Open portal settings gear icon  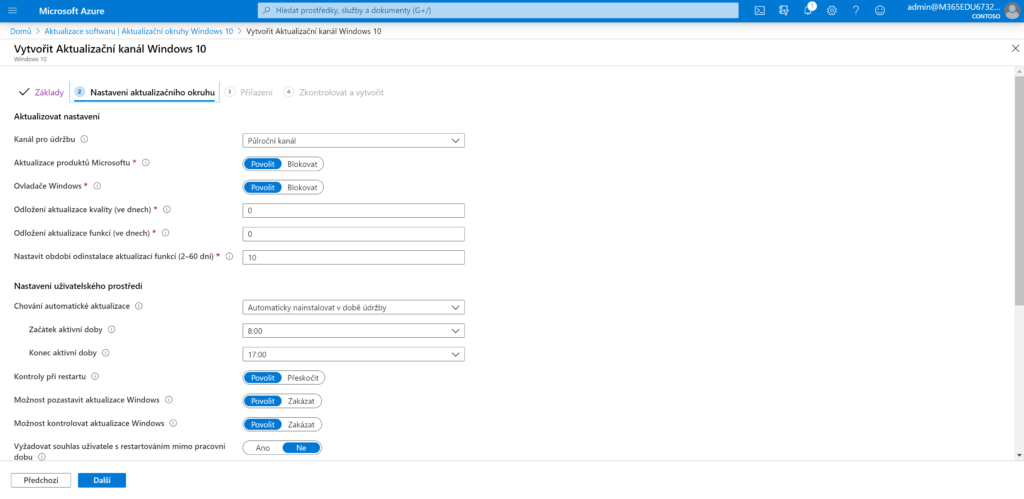point(832,10)
